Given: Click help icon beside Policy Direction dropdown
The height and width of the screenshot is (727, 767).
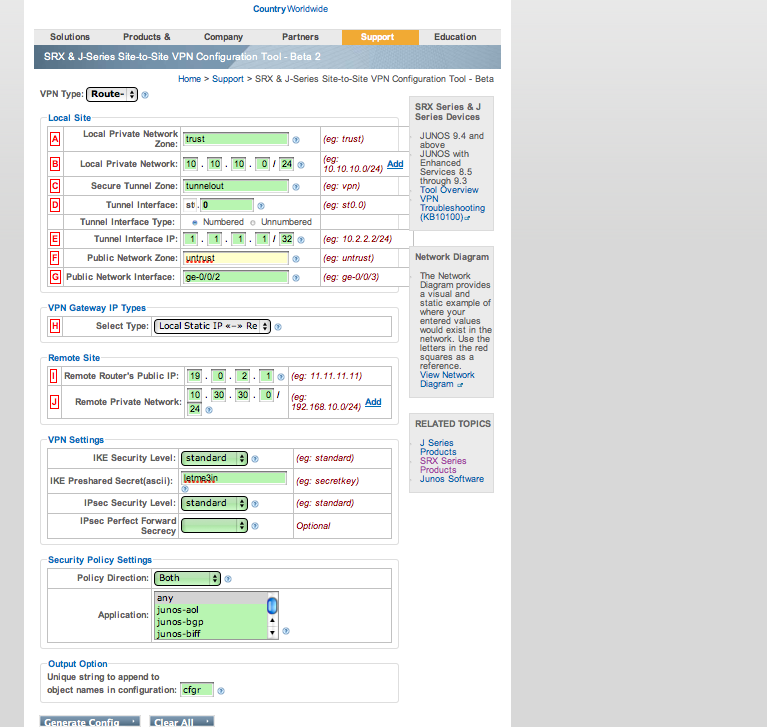Looking at the screenshot, I should 228,579.
